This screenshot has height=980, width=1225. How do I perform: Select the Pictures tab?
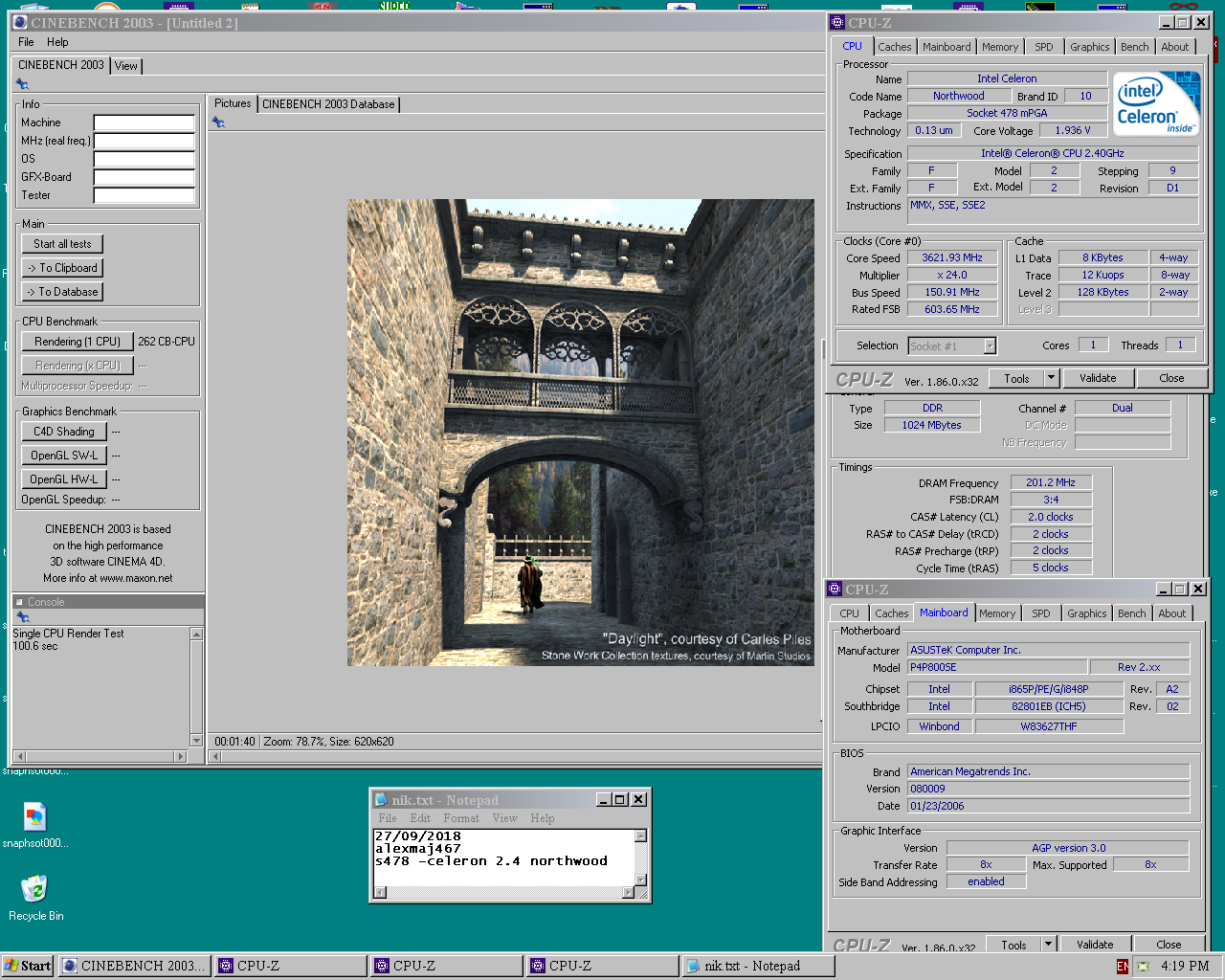pos(233,103)
